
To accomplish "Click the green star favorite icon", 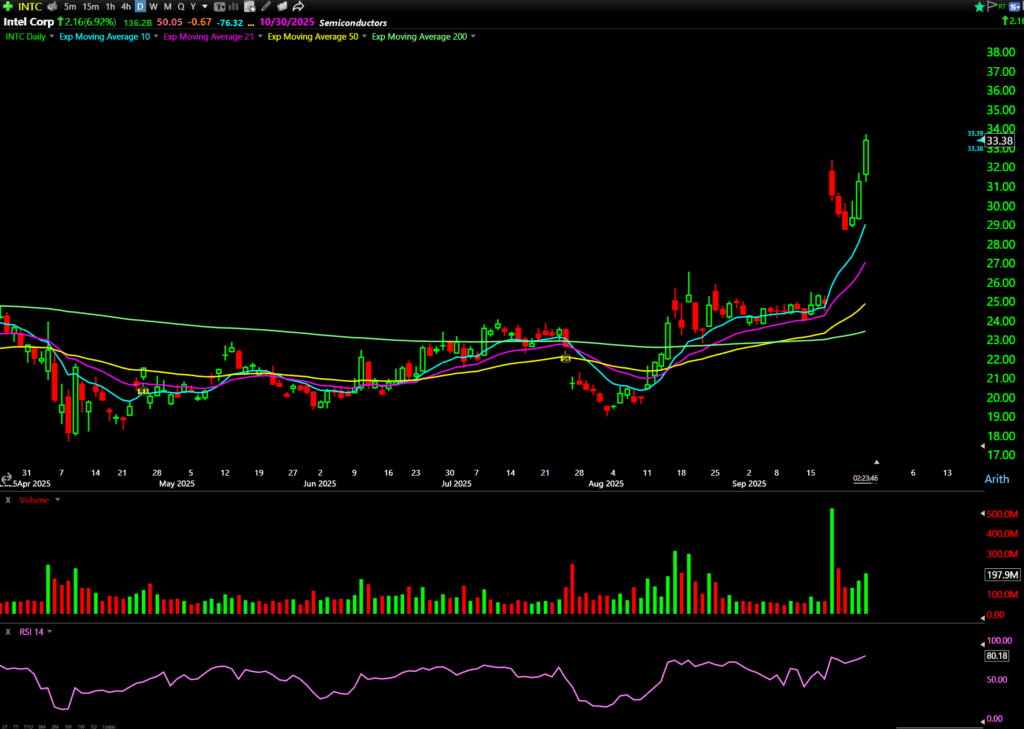I will tap(980, 6).
